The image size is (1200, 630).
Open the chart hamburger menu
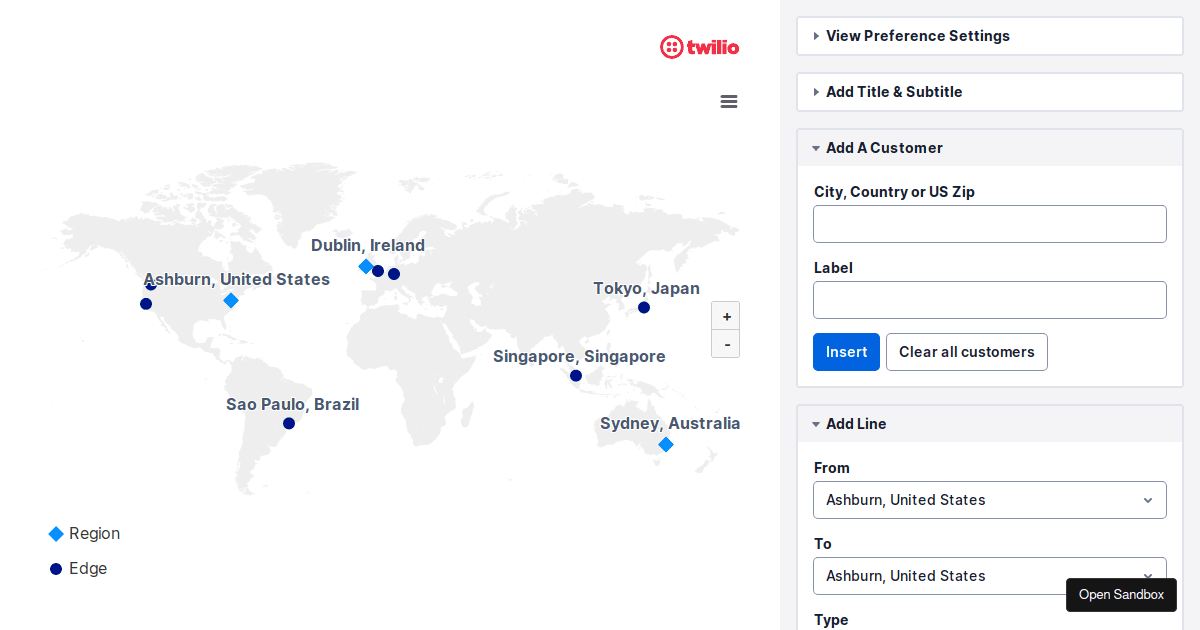[x=729, y=101]
